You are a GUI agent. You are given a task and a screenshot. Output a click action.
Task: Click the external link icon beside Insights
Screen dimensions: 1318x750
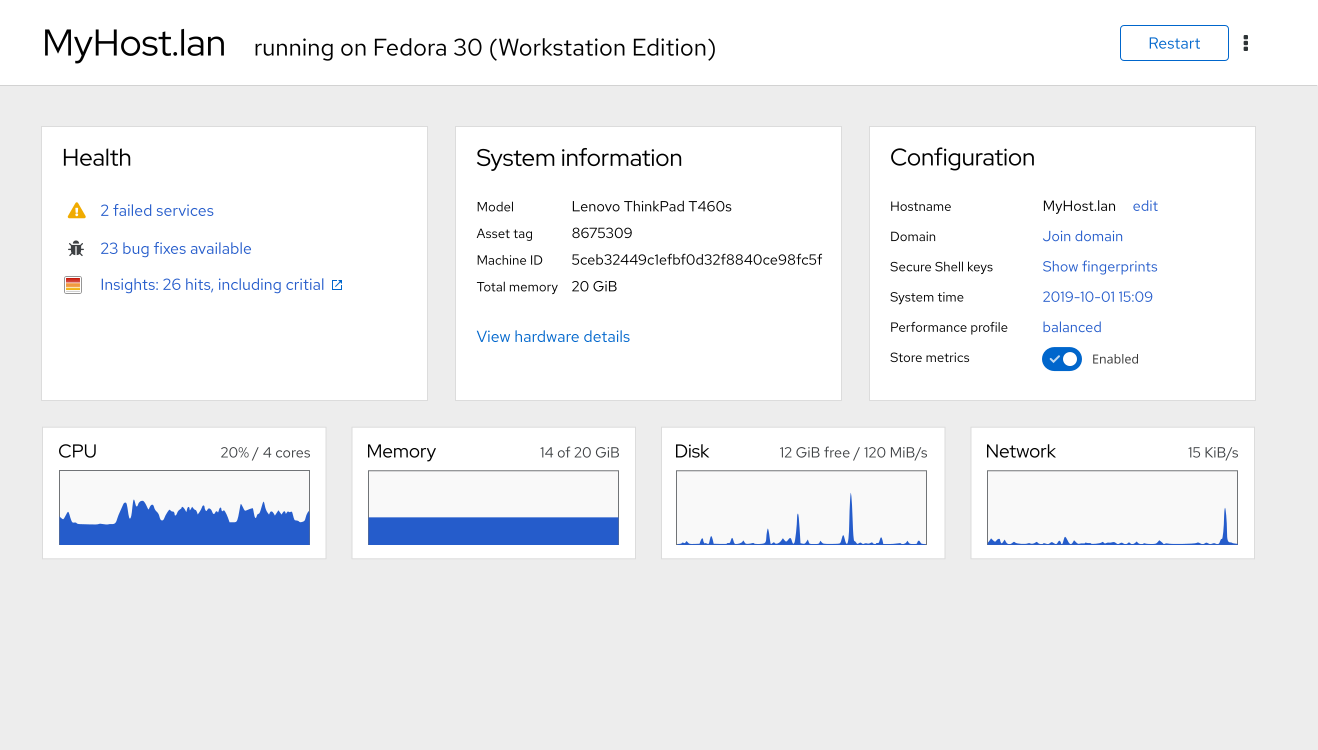coord(337,285)
